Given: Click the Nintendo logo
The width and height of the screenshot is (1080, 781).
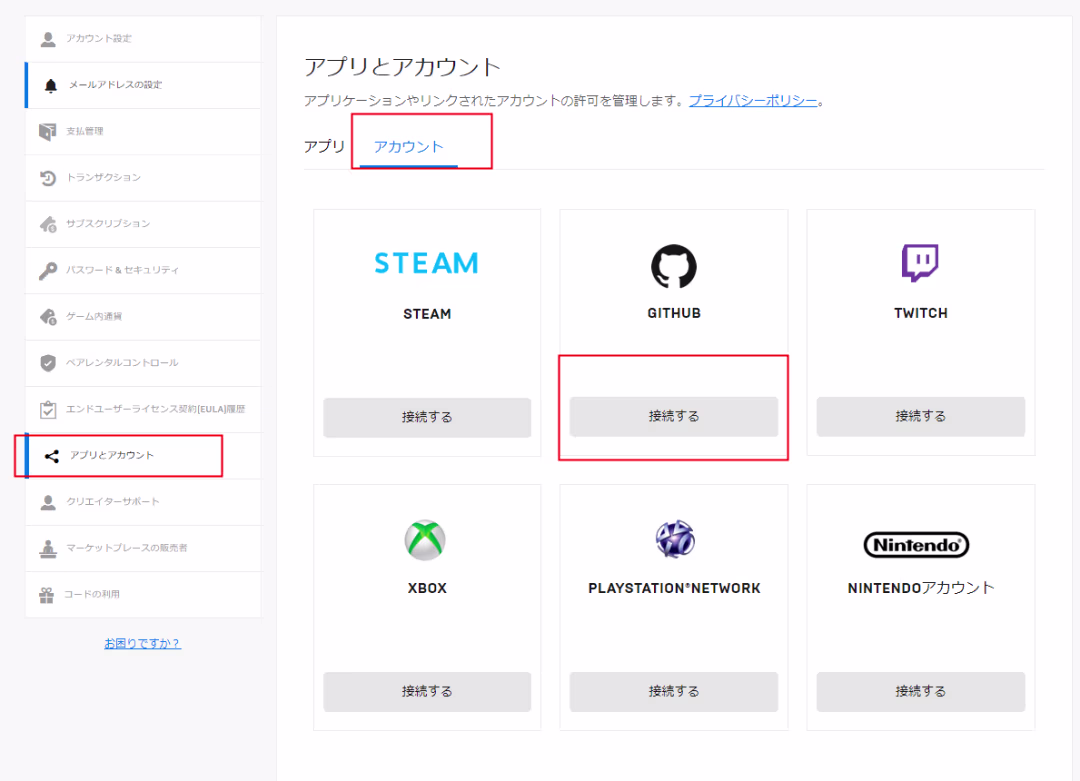Looking at the screenshot, I should click(x=916, y=545).
